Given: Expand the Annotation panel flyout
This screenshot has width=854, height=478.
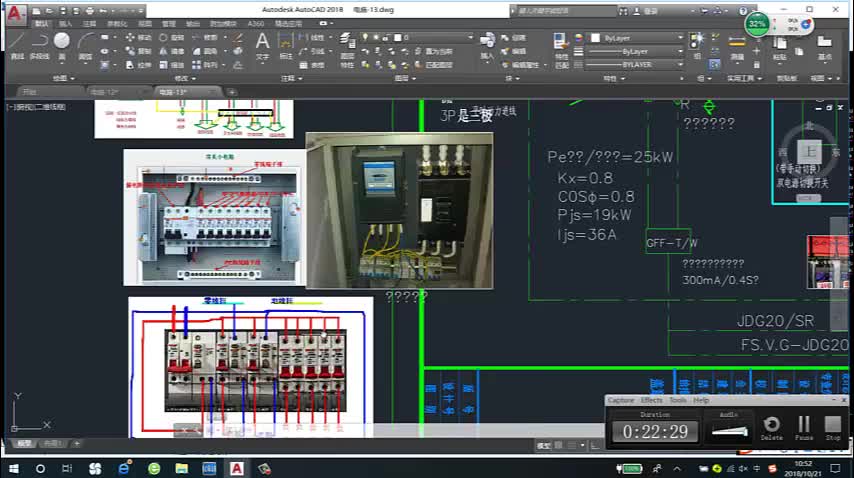Looking at the screenshot, I should point(291,78).
